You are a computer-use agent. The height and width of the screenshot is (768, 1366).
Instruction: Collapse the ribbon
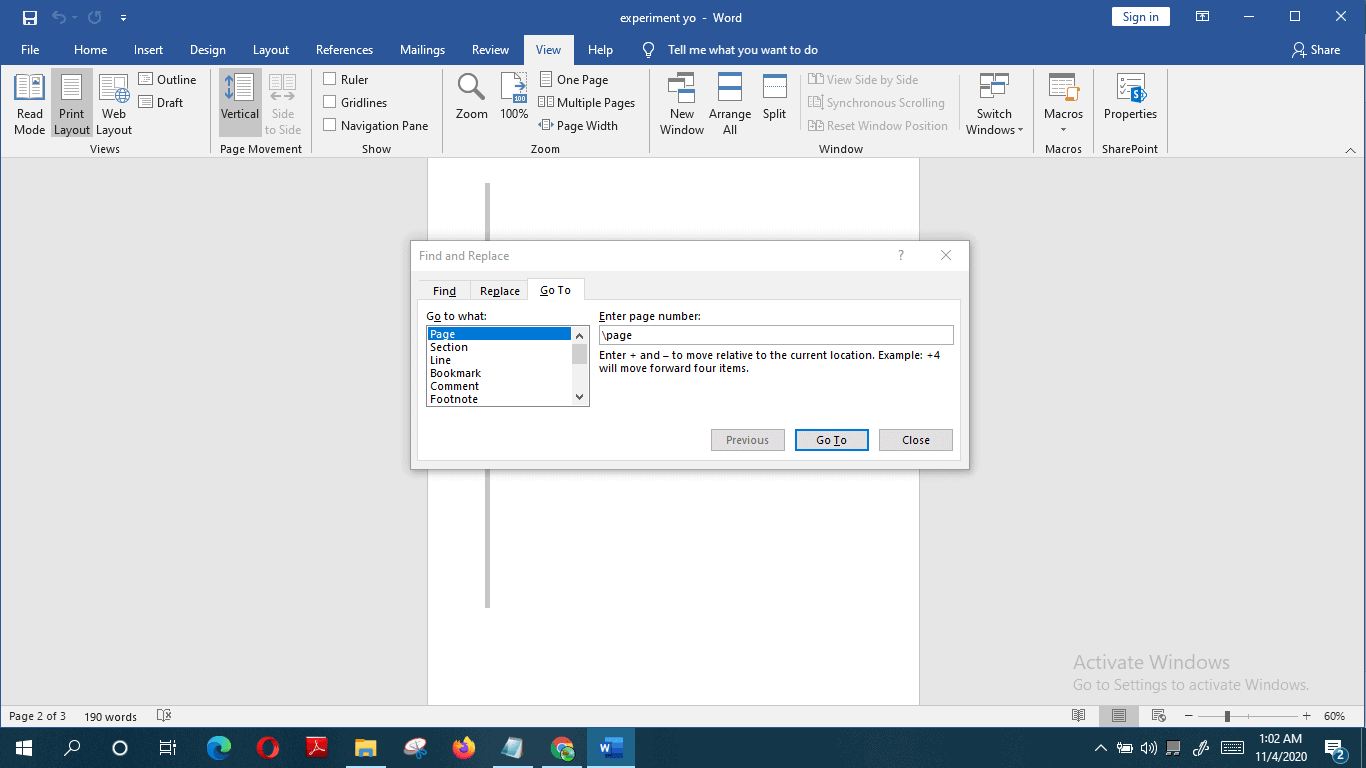[1350, 150]
